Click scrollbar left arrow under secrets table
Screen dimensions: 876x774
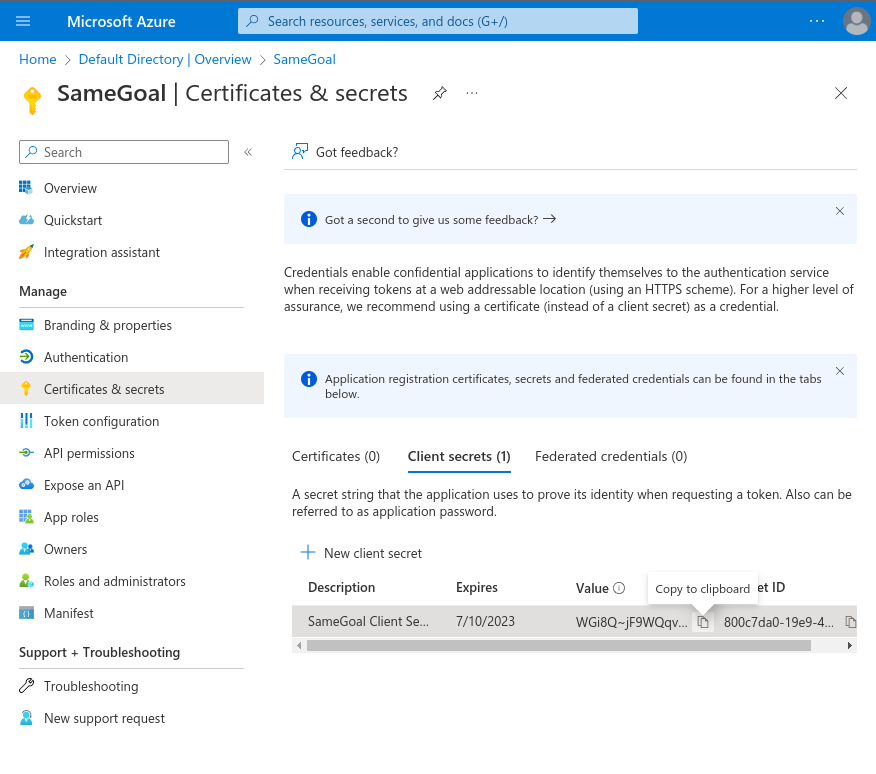299,645
